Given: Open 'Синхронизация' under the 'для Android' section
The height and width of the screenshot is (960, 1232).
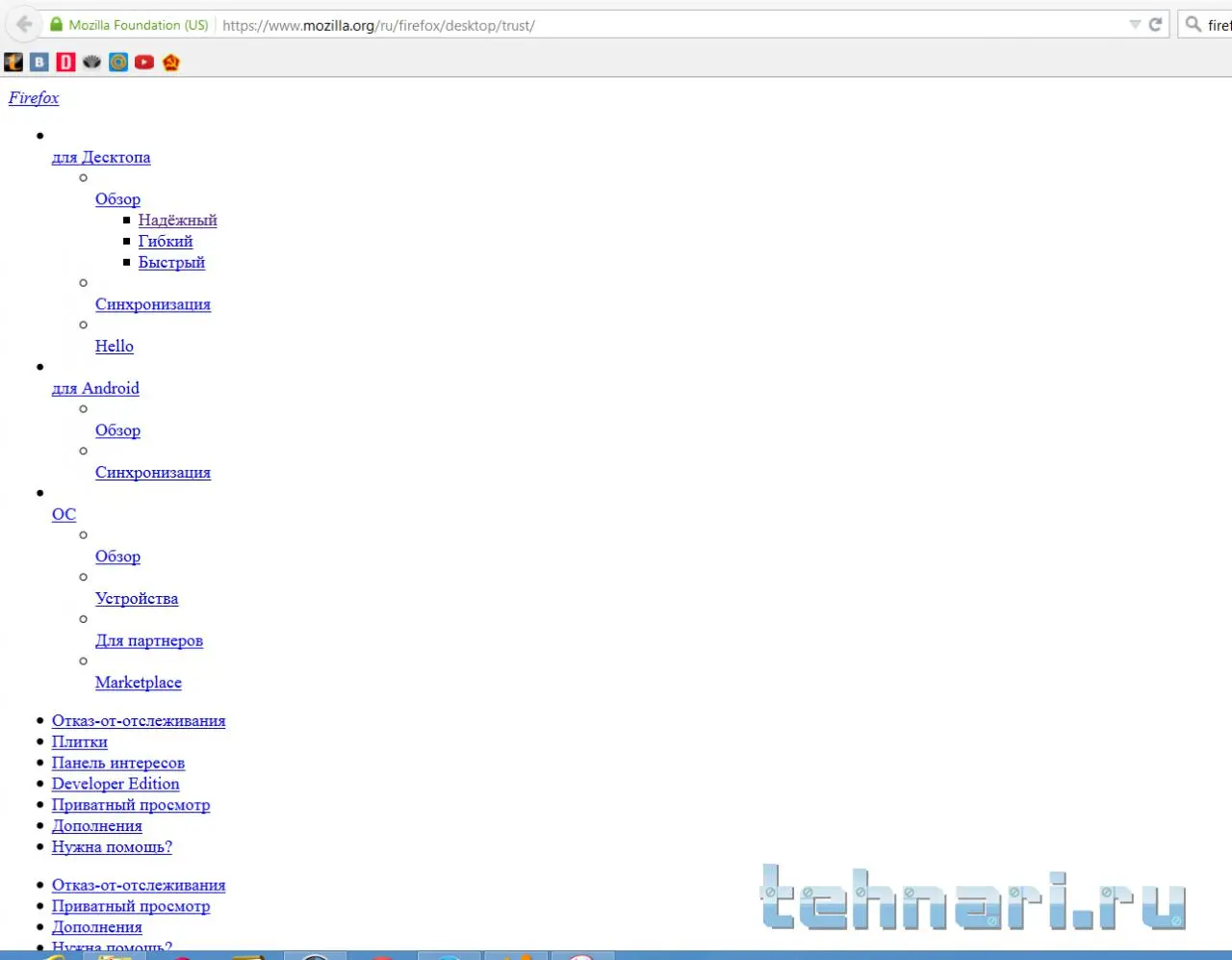Looking at the screenshot, I should pyautogui.click(x=153, y=473).
